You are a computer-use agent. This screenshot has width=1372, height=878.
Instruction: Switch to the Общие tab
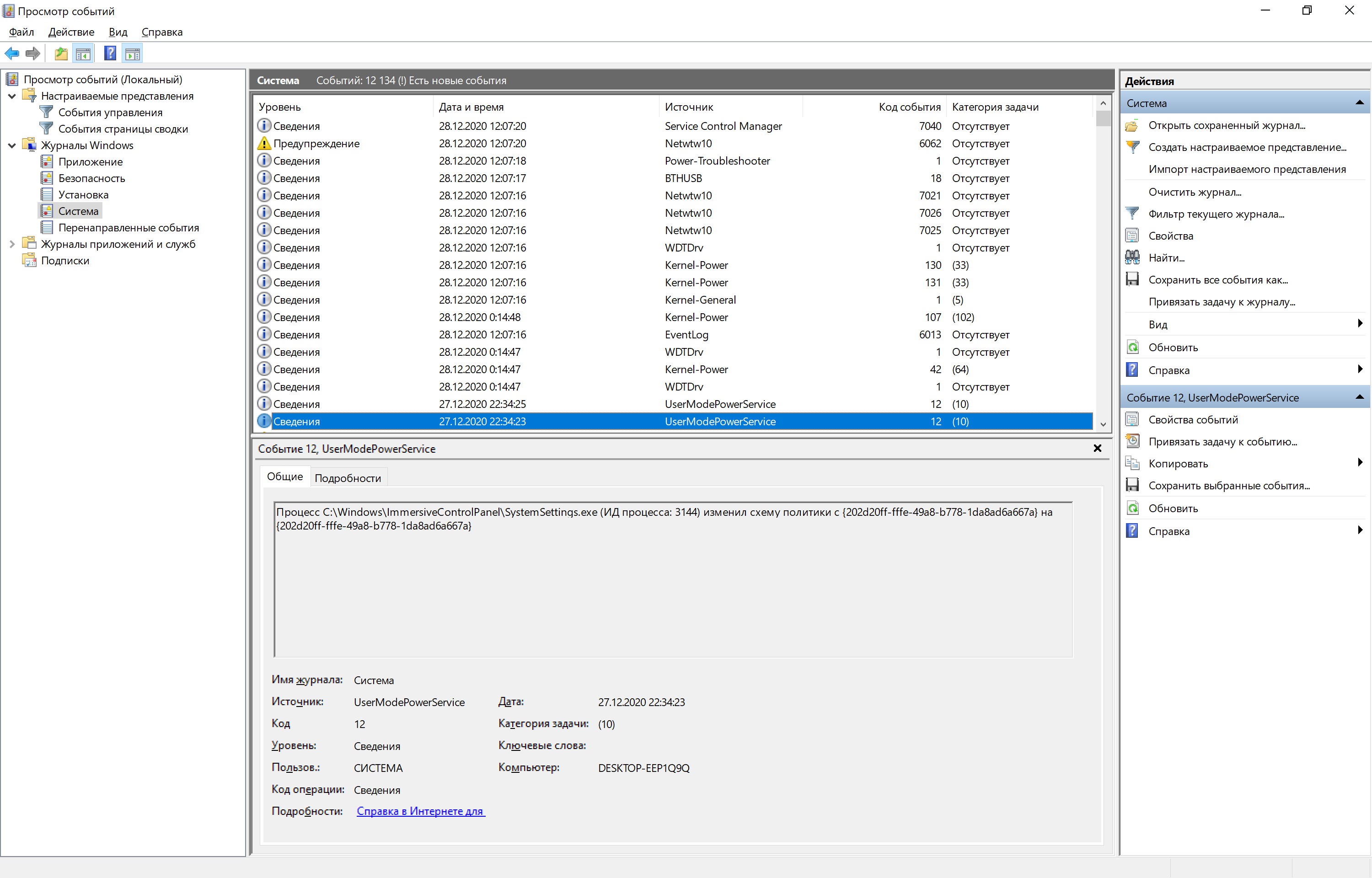pos(284,476)
